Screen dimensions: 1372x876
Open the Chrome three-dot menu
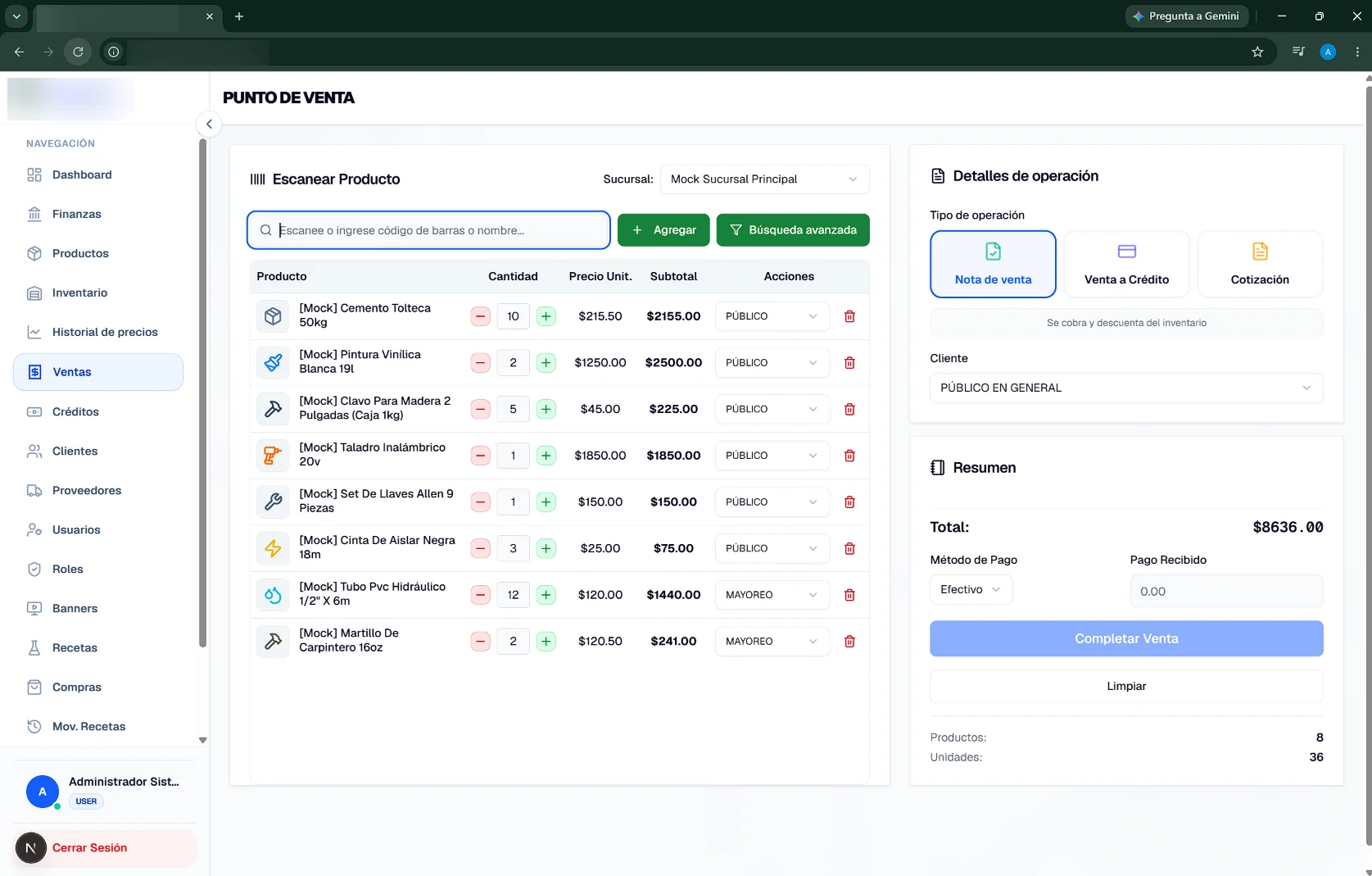1357,52
